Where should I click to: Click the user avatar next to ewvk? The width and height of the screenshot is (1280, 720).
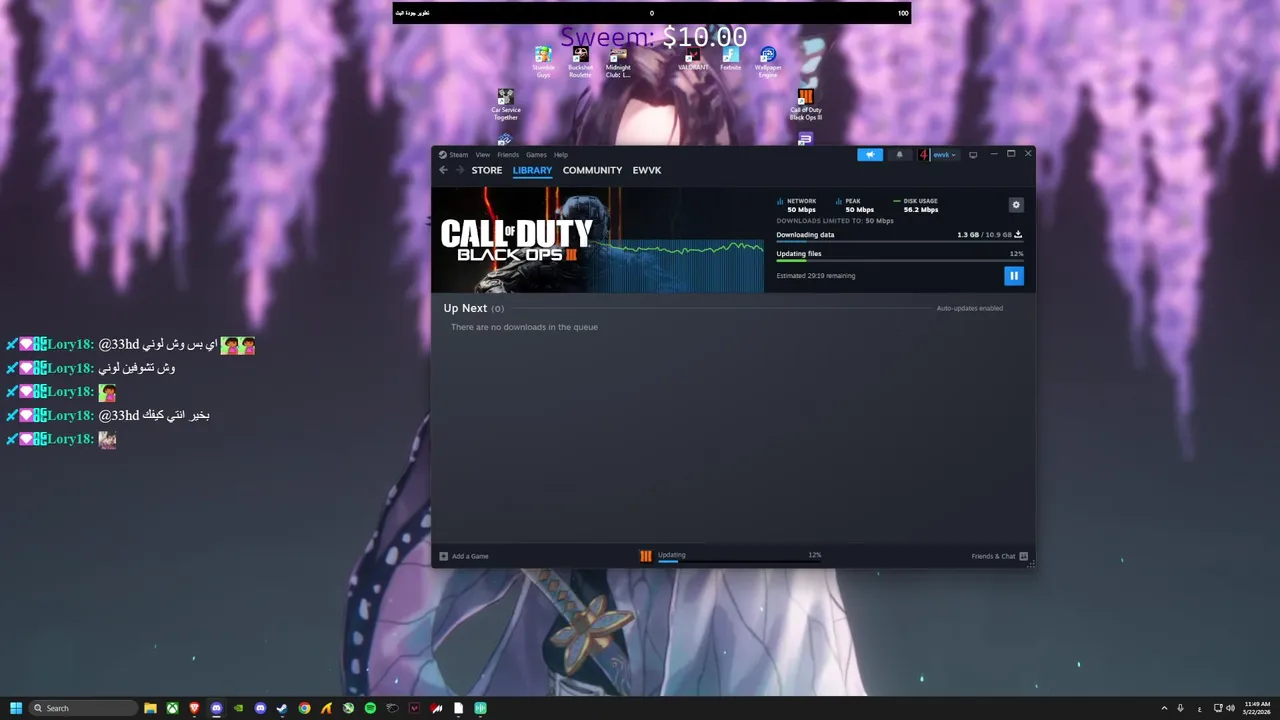click(924, 155)
